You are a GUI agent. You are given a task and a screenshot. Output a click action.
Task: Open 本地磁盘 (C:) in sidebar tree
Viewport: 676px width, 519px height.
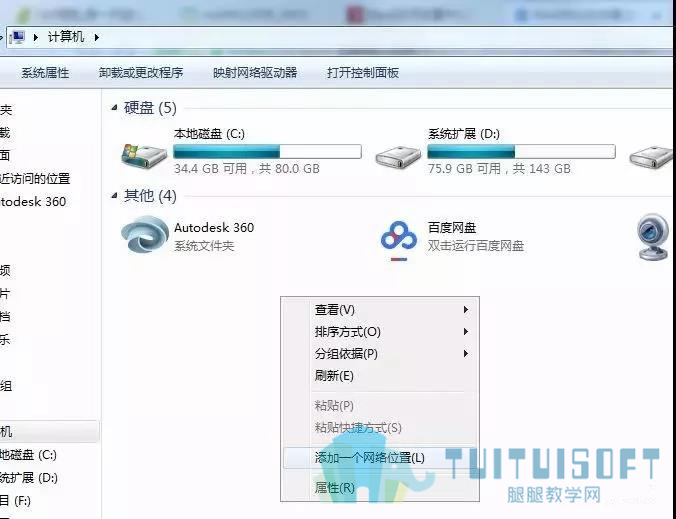click(x=28, y=455)
